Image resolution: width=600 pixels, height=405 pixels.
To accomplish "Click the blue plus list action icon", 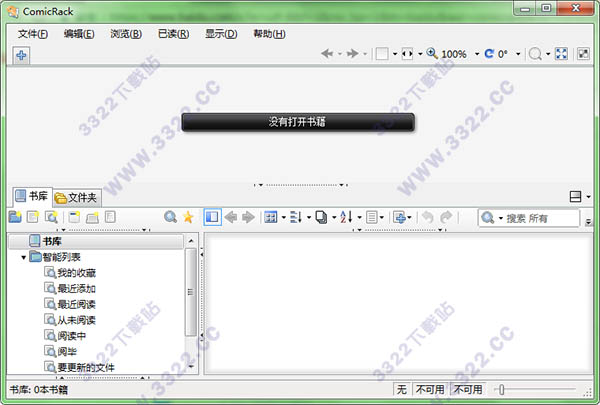I will pyautogui.click(x=400, y=217).
